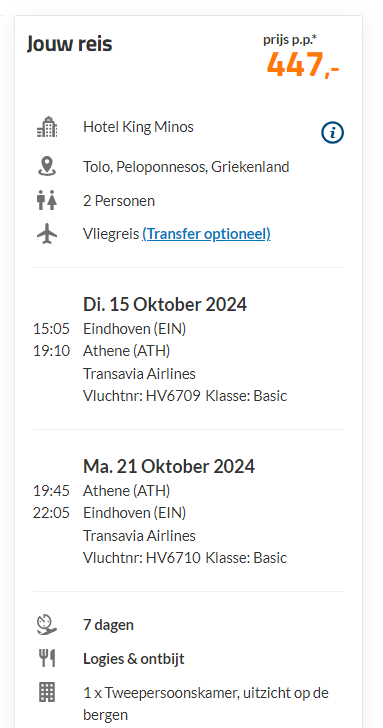Click the two persons icon
Viewport: 383px width, 728px height.
click(47, 200)
